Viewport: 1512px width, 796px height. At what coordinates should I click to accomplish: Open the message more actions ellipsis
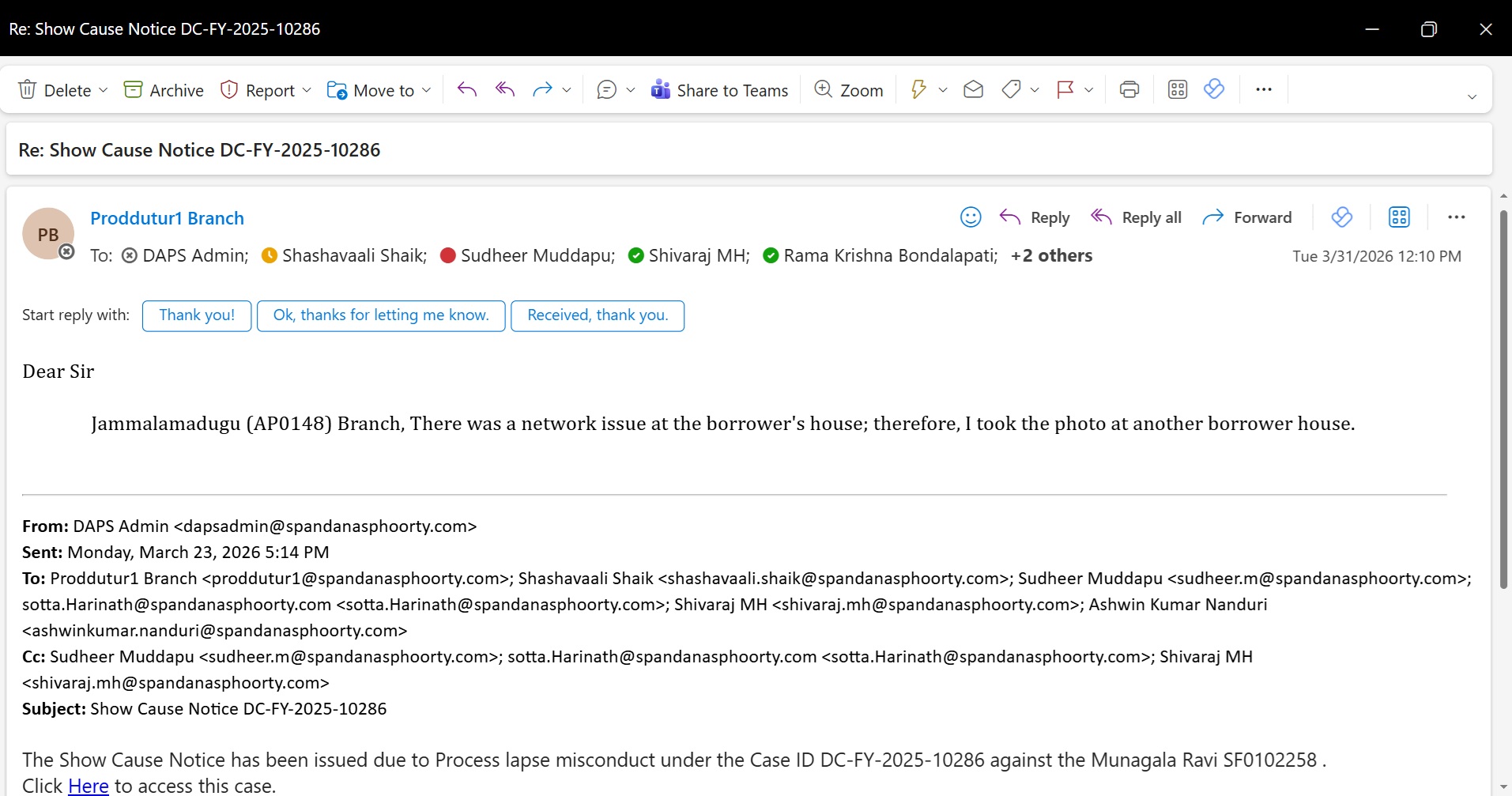(1456, 217)
